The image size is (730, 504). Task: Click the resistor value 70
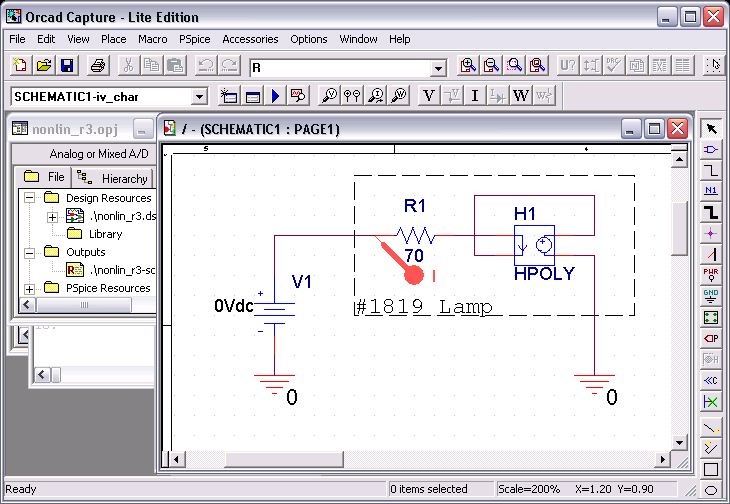click(x=414, y=255)
